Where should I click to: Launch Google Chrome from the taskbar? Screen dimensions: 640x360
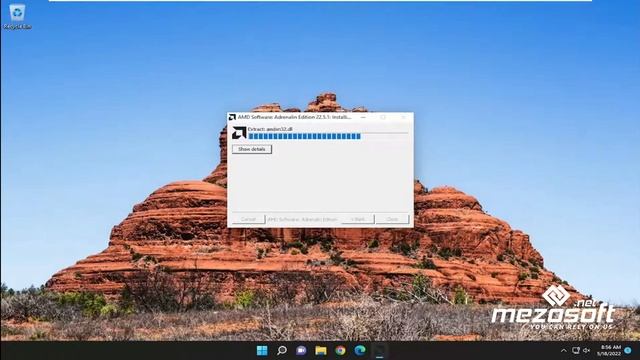pyautogui.click(x=340, y=350)
